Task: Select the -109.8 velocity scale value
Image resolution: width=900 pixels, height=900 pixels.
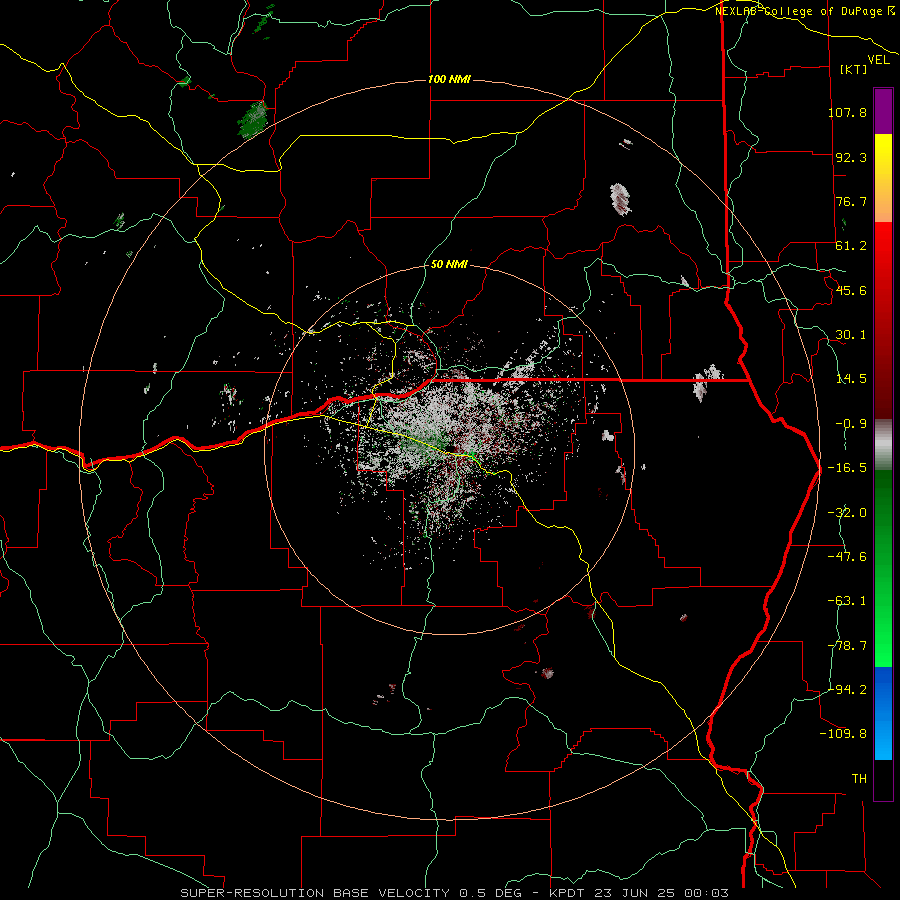Action: [843, 734]
